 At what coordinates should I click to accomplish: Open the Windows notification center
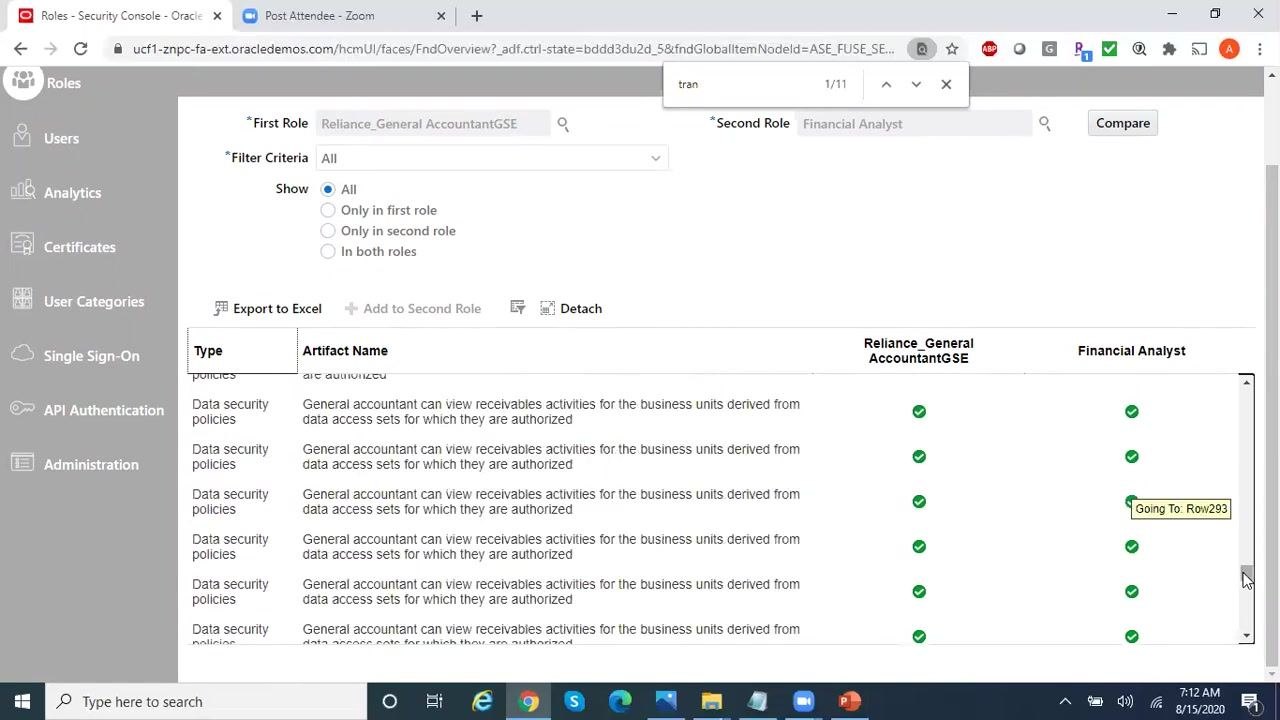(x=1250, y=701)
